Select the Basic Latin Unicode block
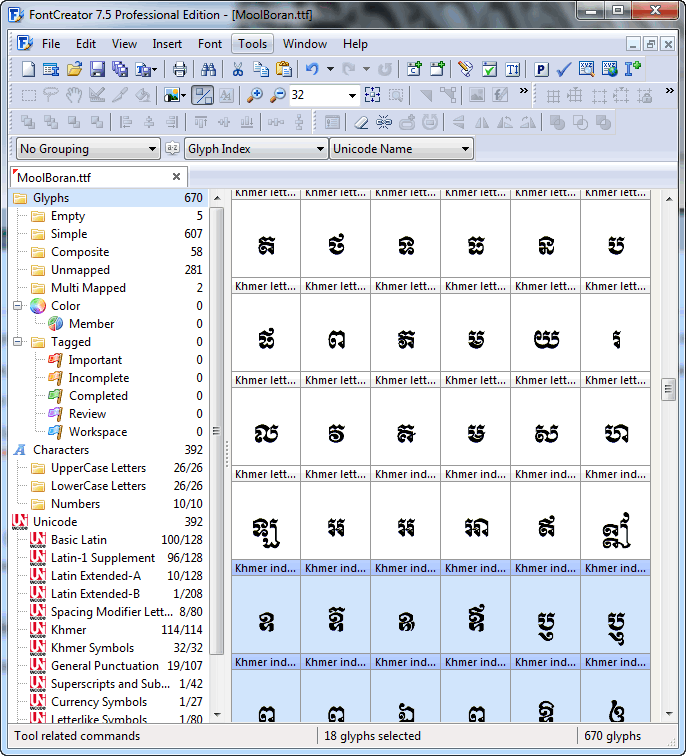The width and height of the screenshot is (686, 756). (79, 540)
